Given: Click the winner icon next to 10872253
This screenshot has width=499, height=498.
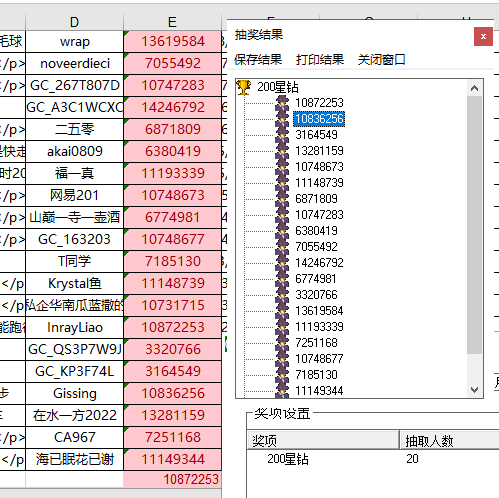Looking at the screenshot, I should click(x=282, y=103).
